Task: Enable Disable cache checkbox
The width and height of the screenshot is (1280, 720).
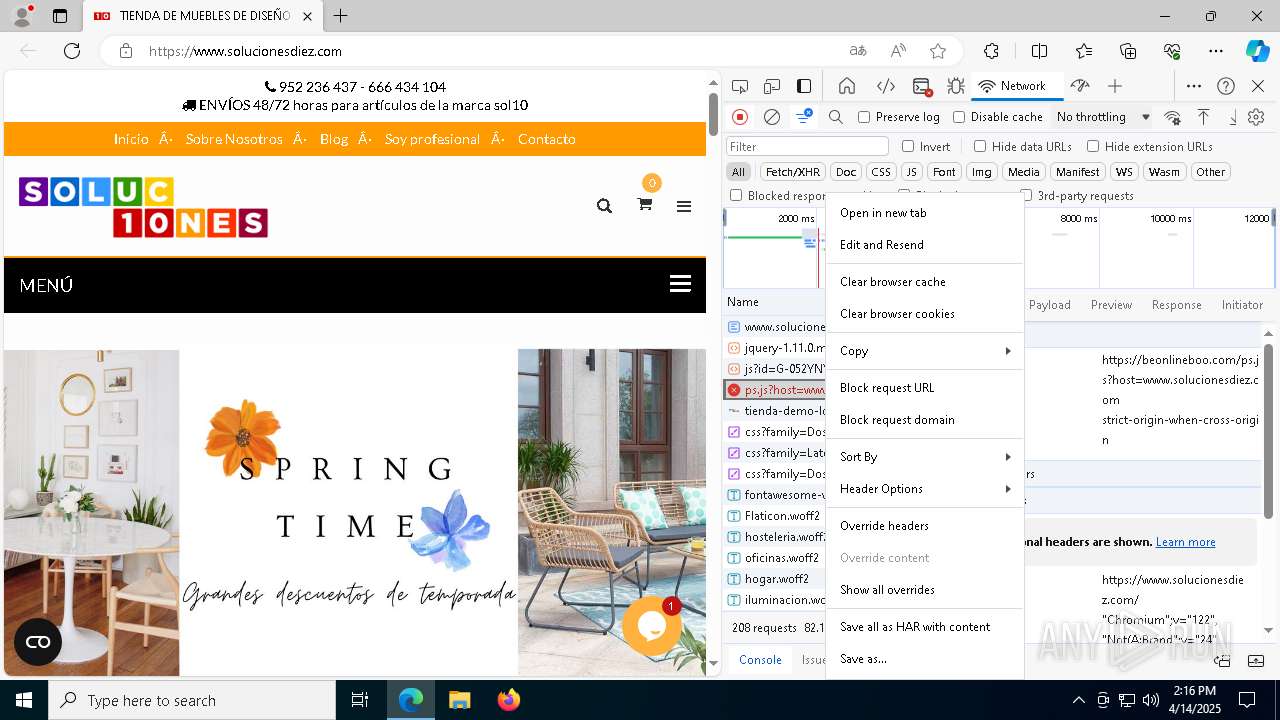Action: [x=958, y=117]
